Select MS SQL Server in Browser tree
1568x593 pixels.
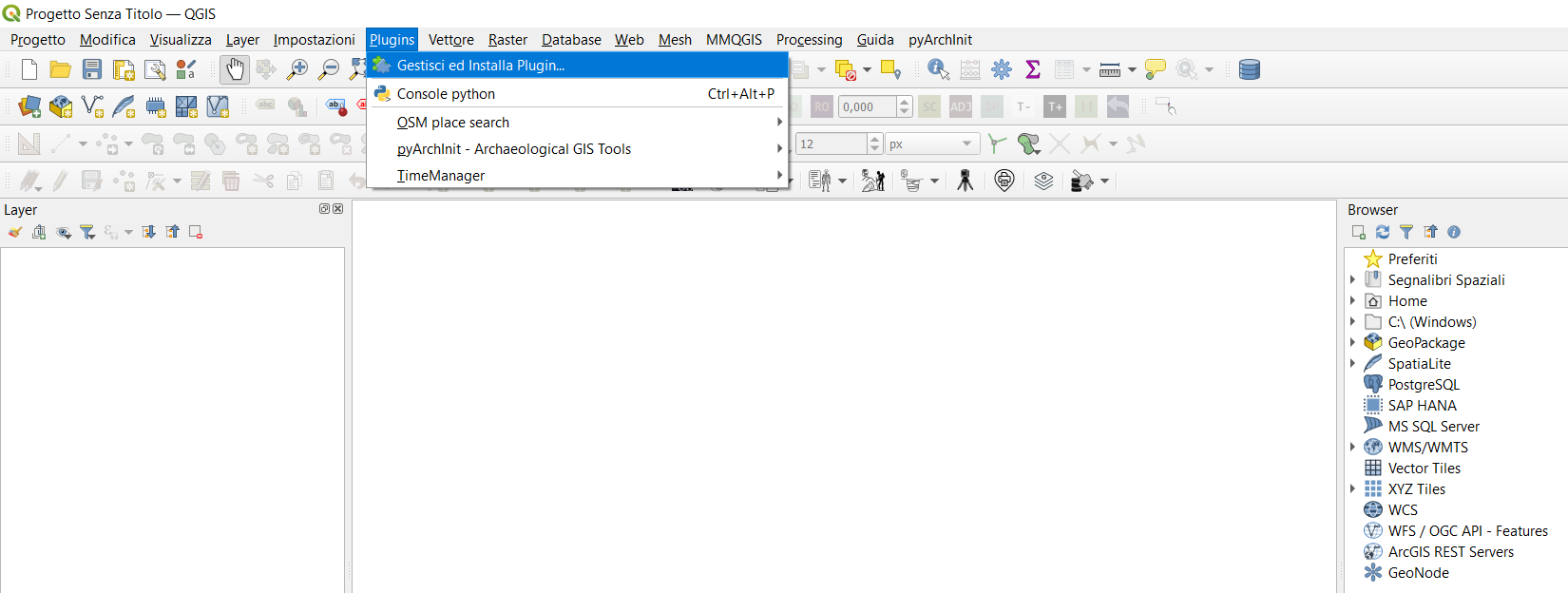pos(1433,426)
